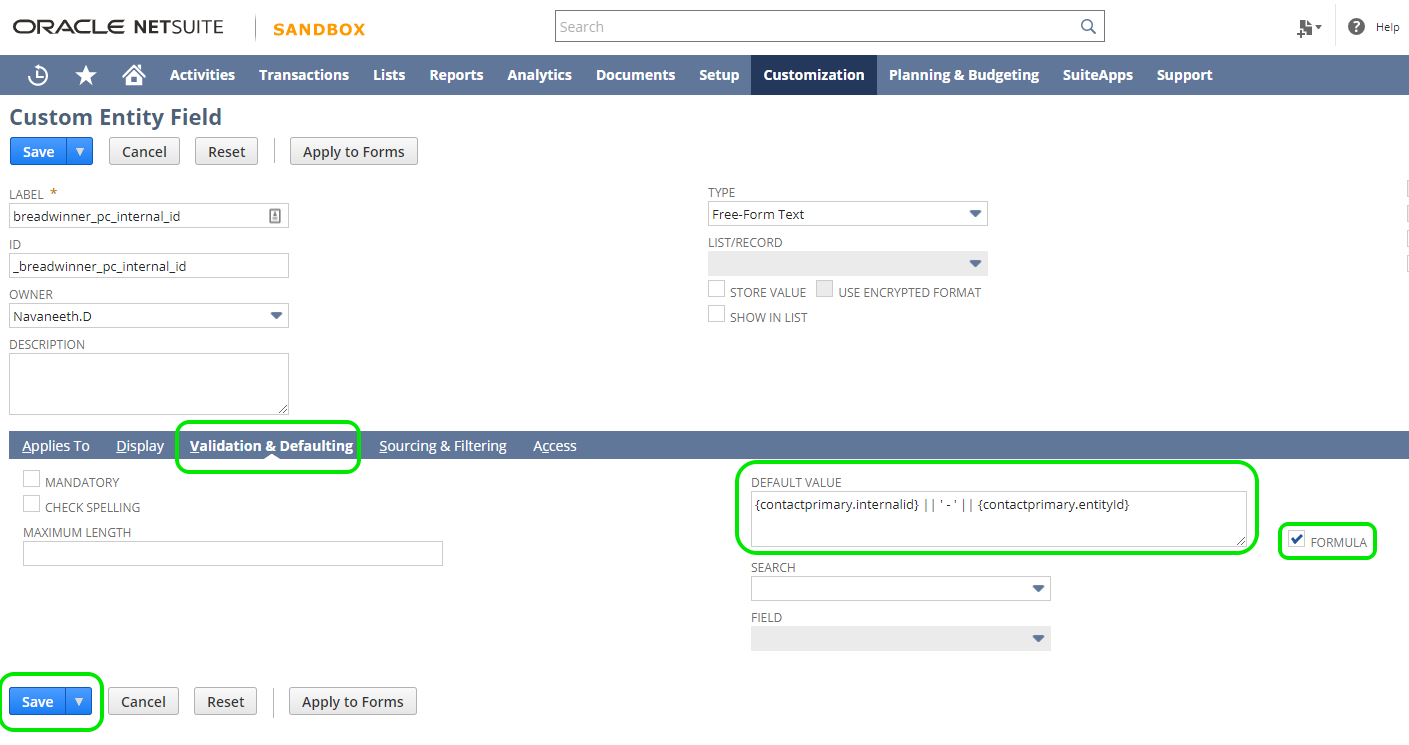
Task: Open the List/Record dropdown
Action: [x=847, y=263]
